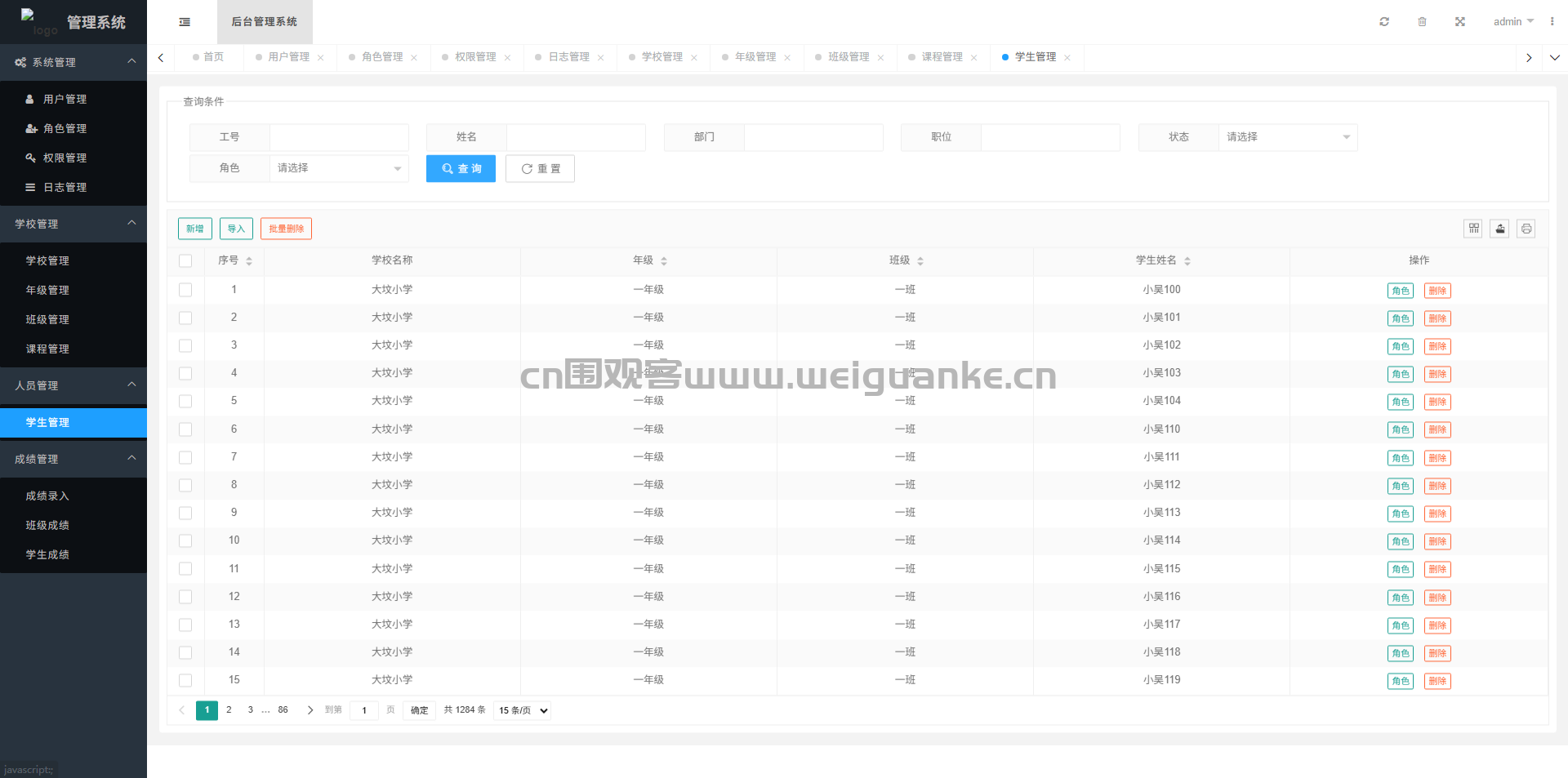Click 删除 for student 小吴100
Screen dimensions: 1568x778
point(1437,291)
